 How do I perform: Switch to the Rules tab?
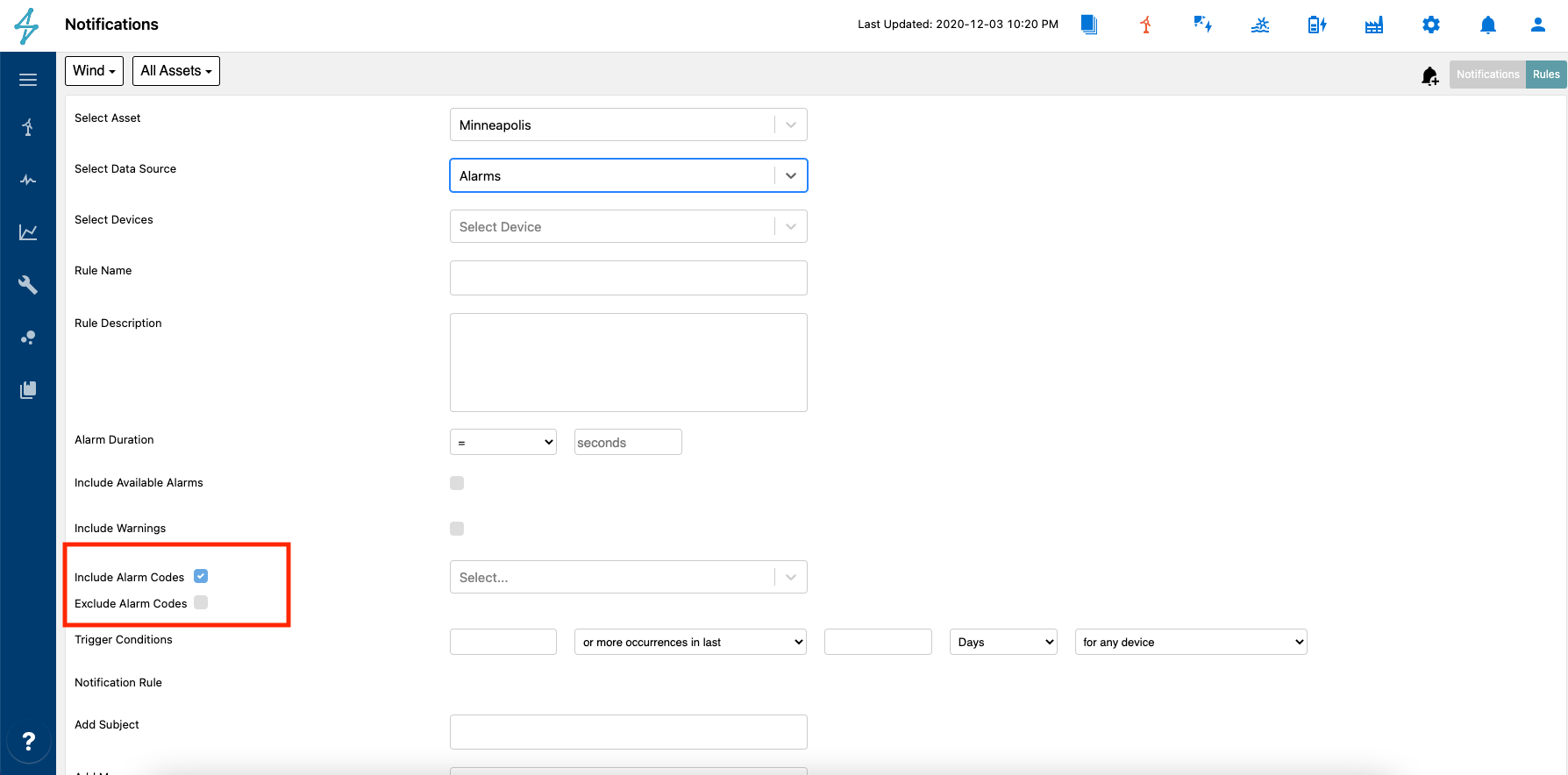click(x=1546, y=75)
